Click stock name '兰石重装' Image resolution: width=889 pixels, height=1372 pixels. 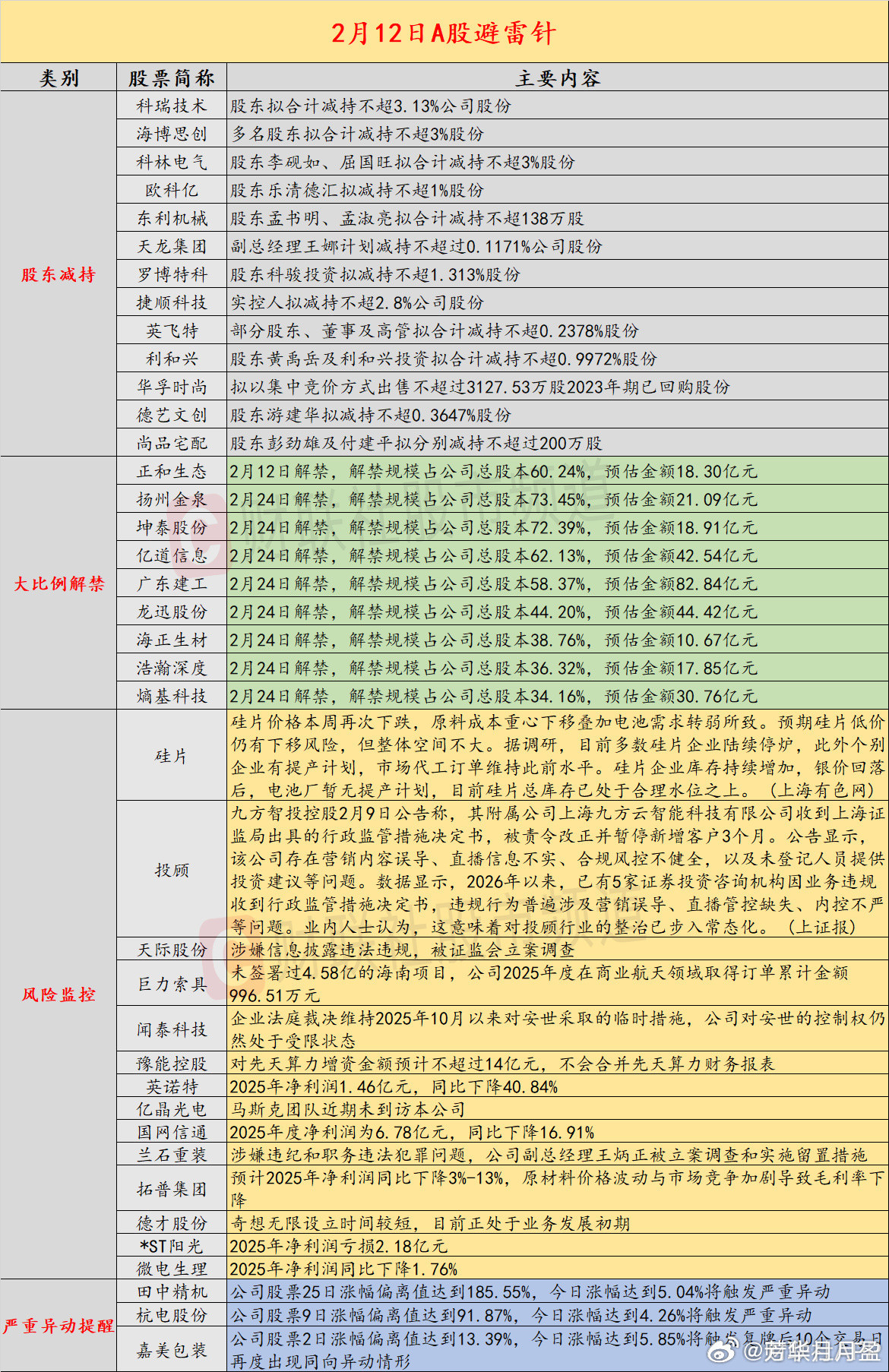click(172, 1155)
